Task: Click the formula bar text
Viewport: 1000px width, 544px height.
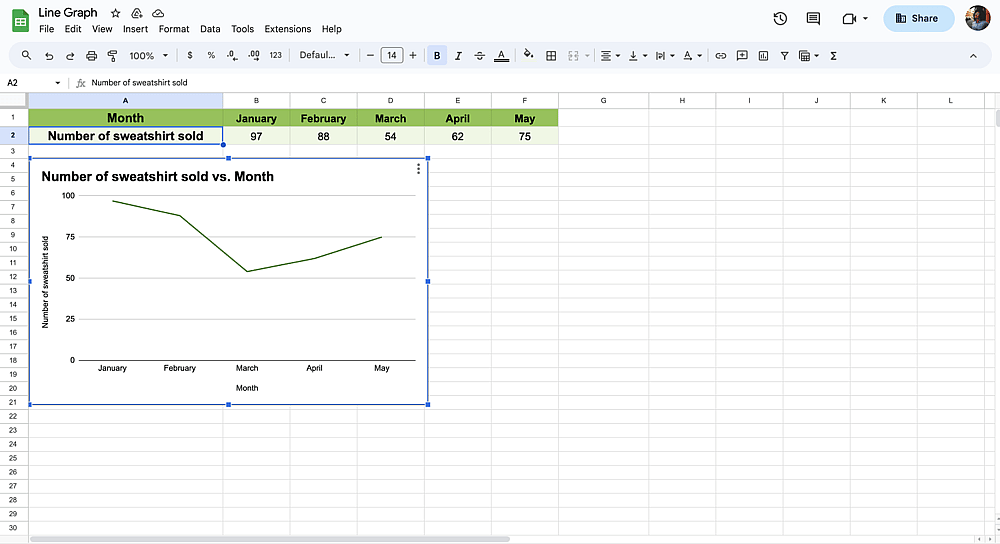Action: pyautogui.click(x=139, y=83)
